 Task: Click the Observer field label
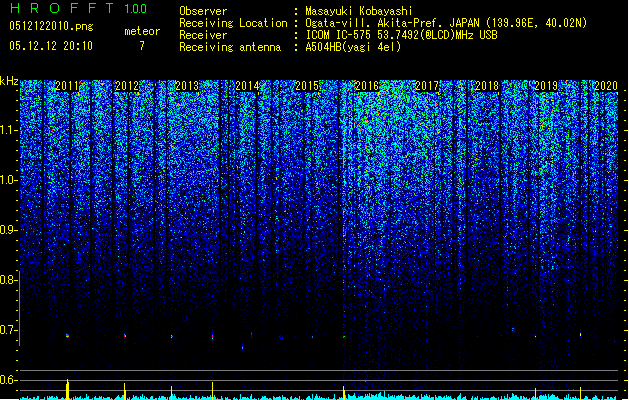203,11
